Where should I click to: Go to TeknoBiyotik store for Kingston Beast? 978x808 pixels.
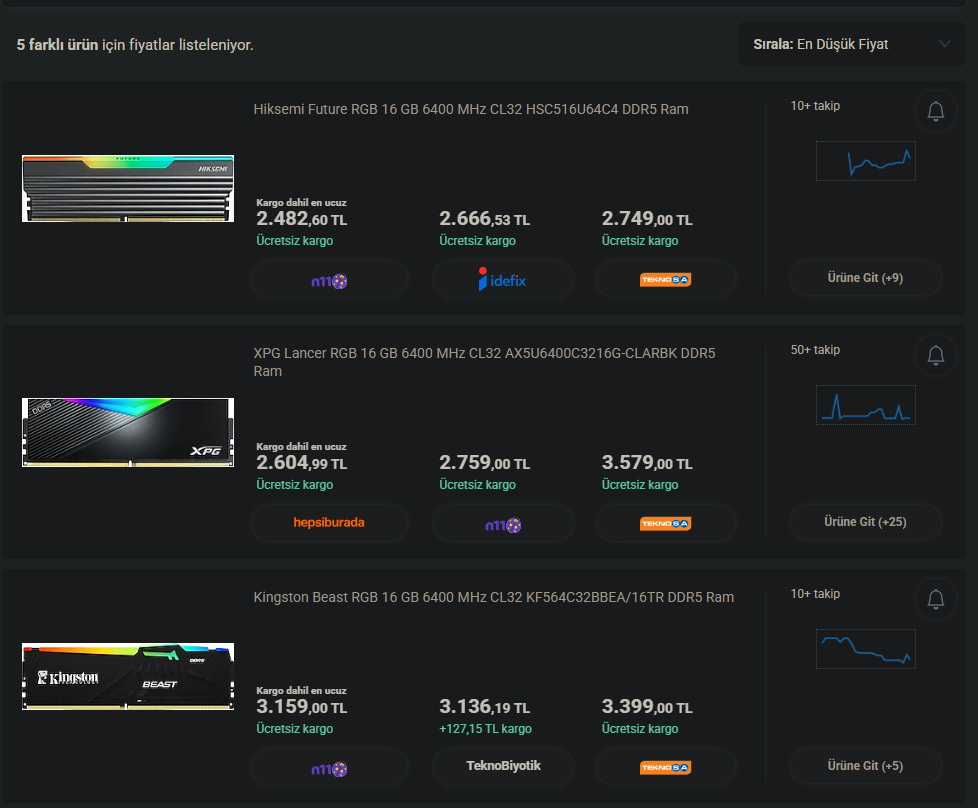coord(503,766)
